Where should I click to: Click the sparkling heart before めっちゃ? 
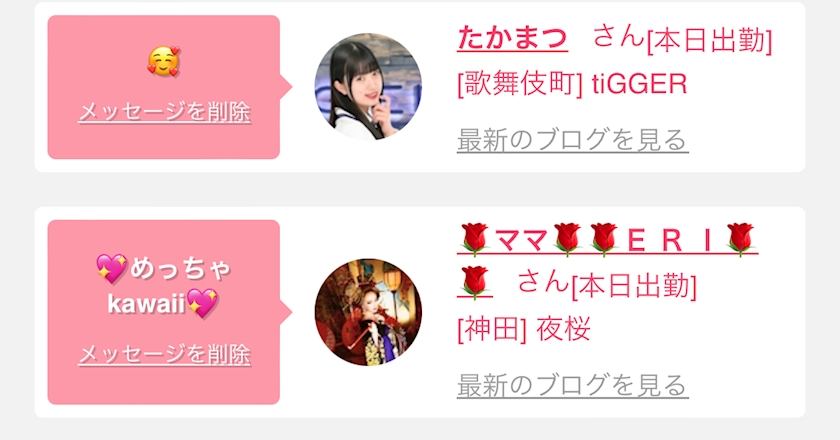point(111,269)
